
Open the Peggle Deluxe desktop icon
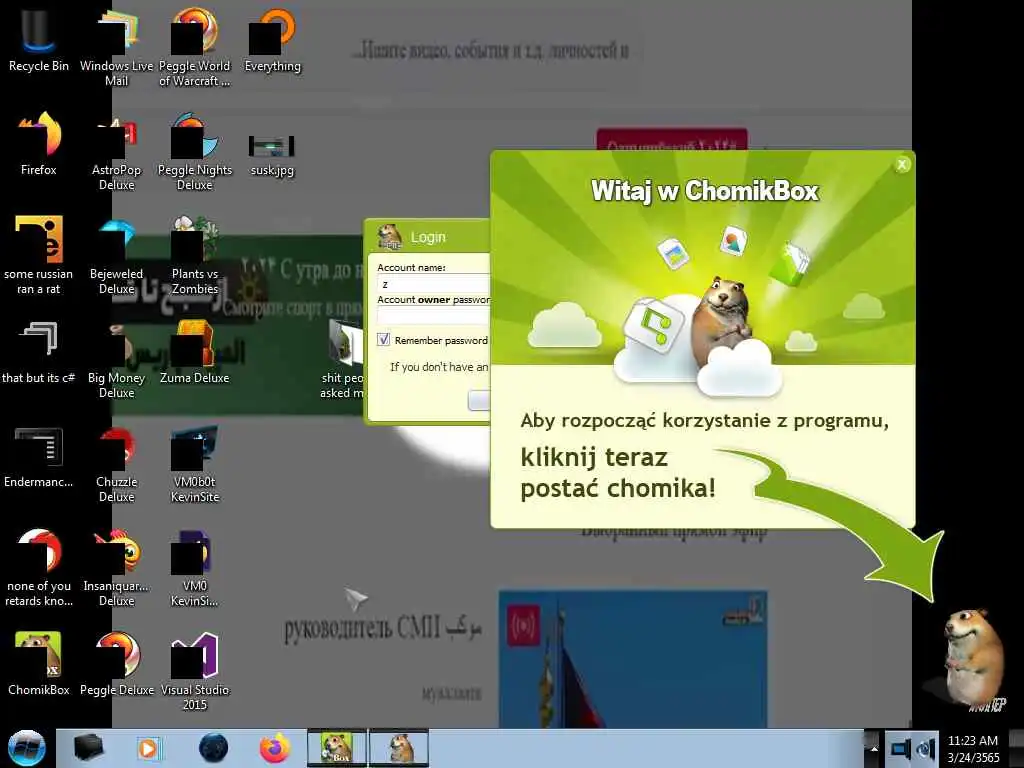pyautogui.click(x=116, y=664)
